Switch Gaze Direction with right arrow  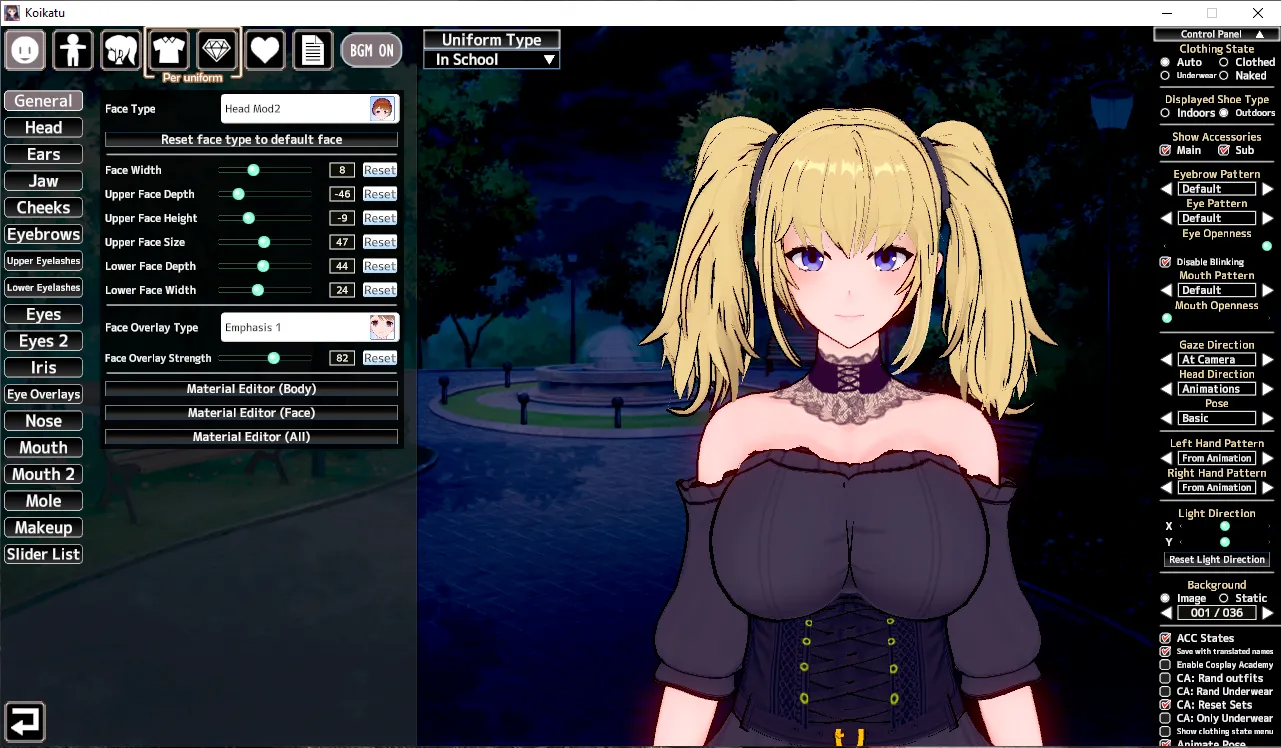pos(1267,360)
